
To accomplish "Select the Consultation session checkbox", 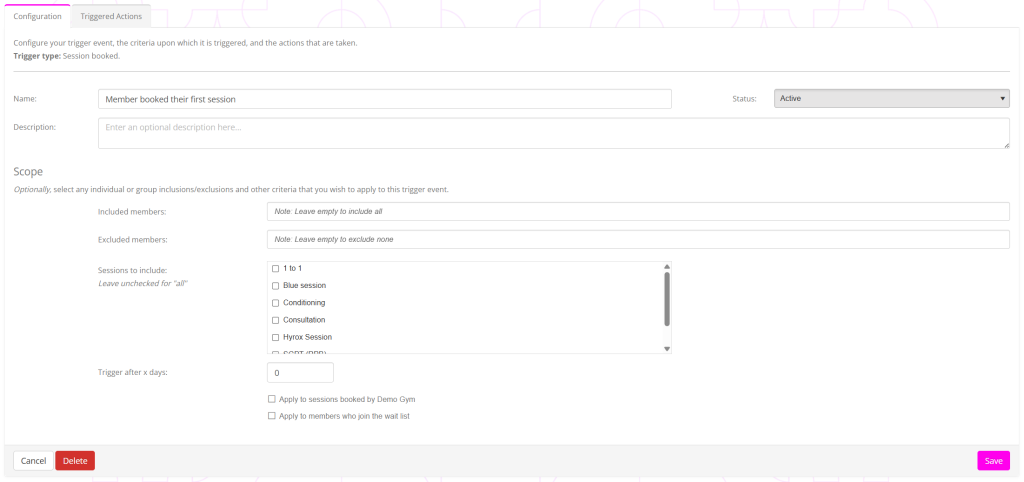I will [x=276, y=320].
